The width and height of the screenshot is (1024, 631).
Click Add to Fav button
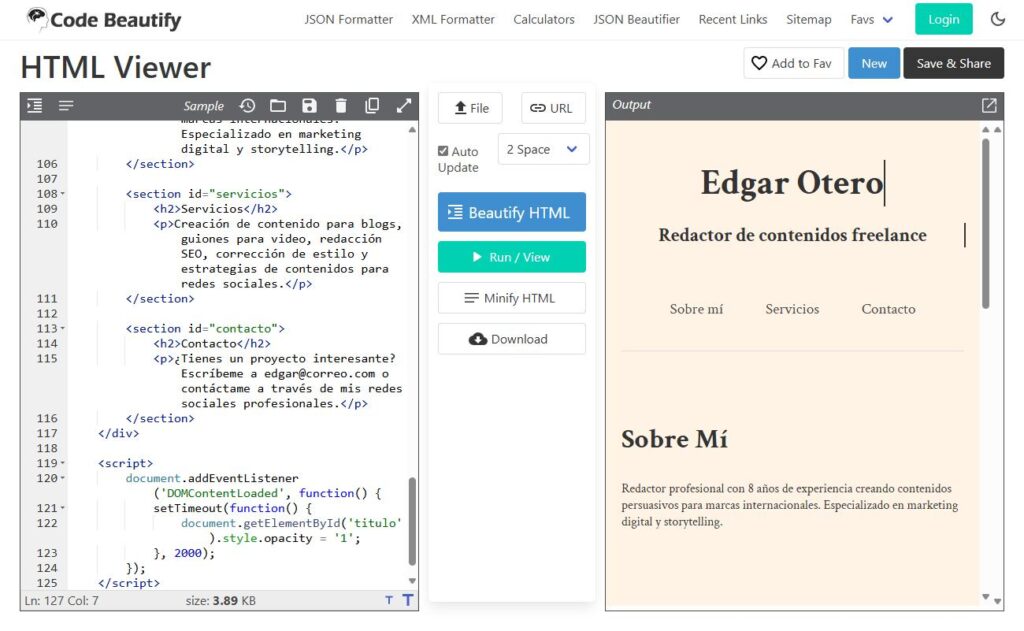(x=793, y=63)
